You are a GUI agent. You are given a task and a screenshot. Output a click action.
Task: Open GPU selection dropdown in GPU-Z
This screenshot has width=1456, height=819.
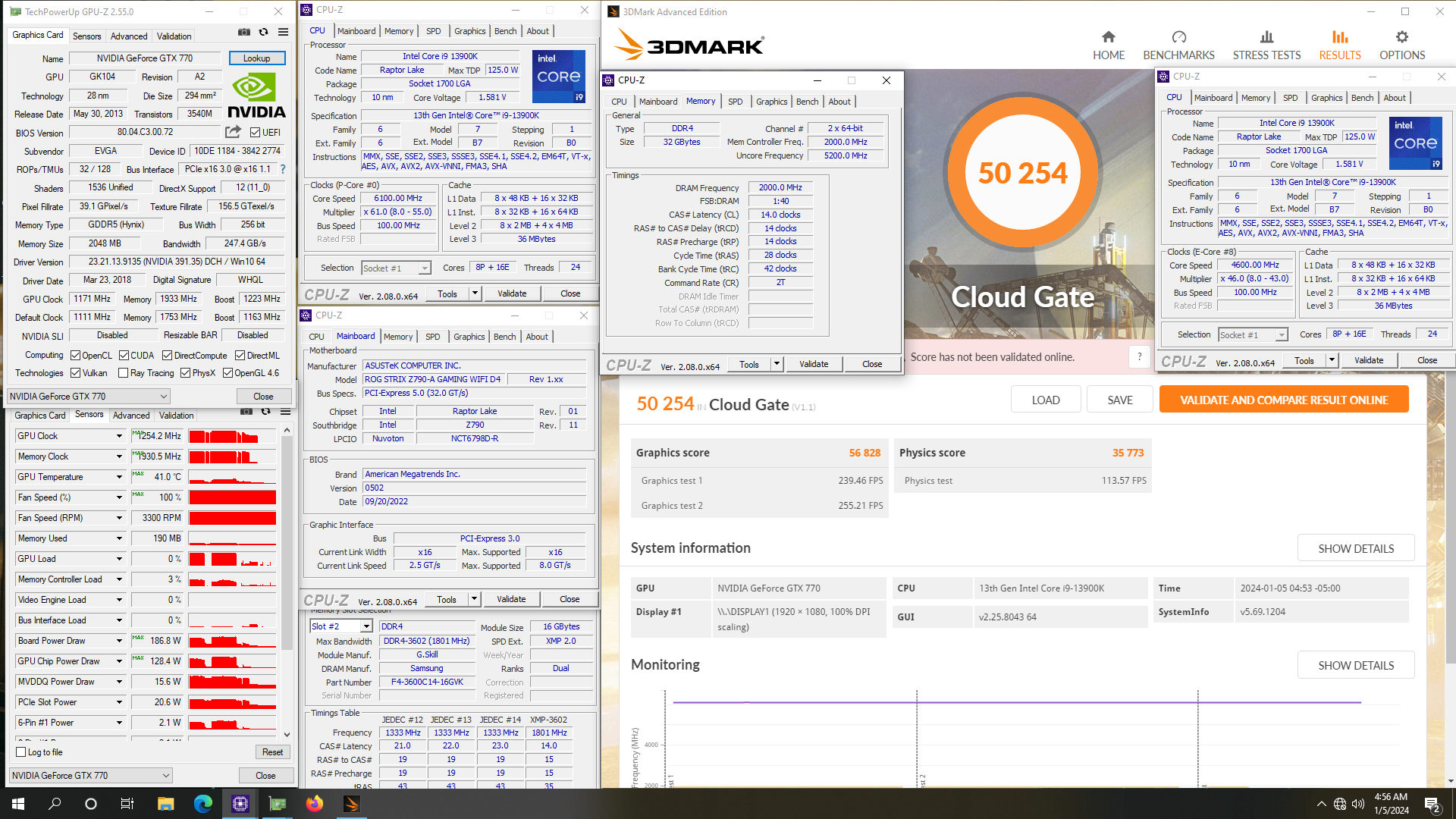(89, 397)
